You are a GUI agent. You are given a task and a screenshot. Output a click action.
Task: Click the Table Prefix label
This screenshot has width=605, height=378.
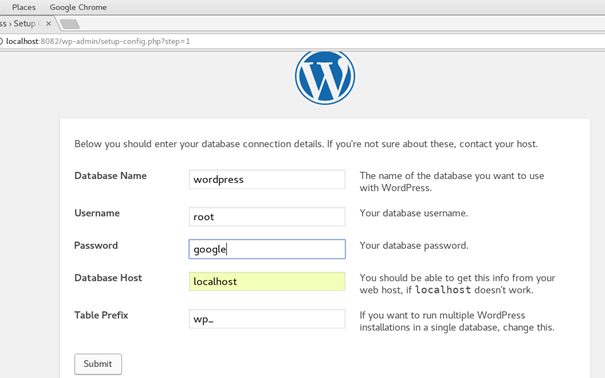click(101, 315)
